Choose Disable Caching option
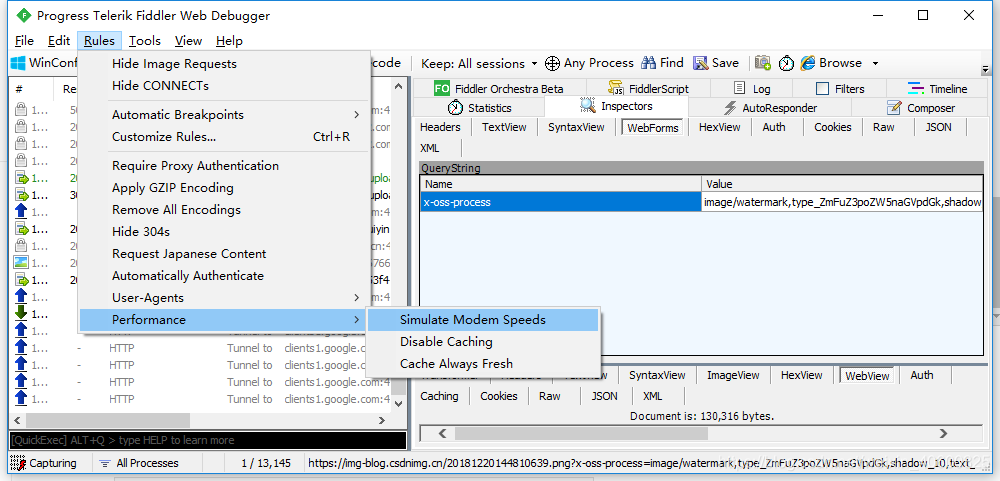1000x481 pixels. 446,342
